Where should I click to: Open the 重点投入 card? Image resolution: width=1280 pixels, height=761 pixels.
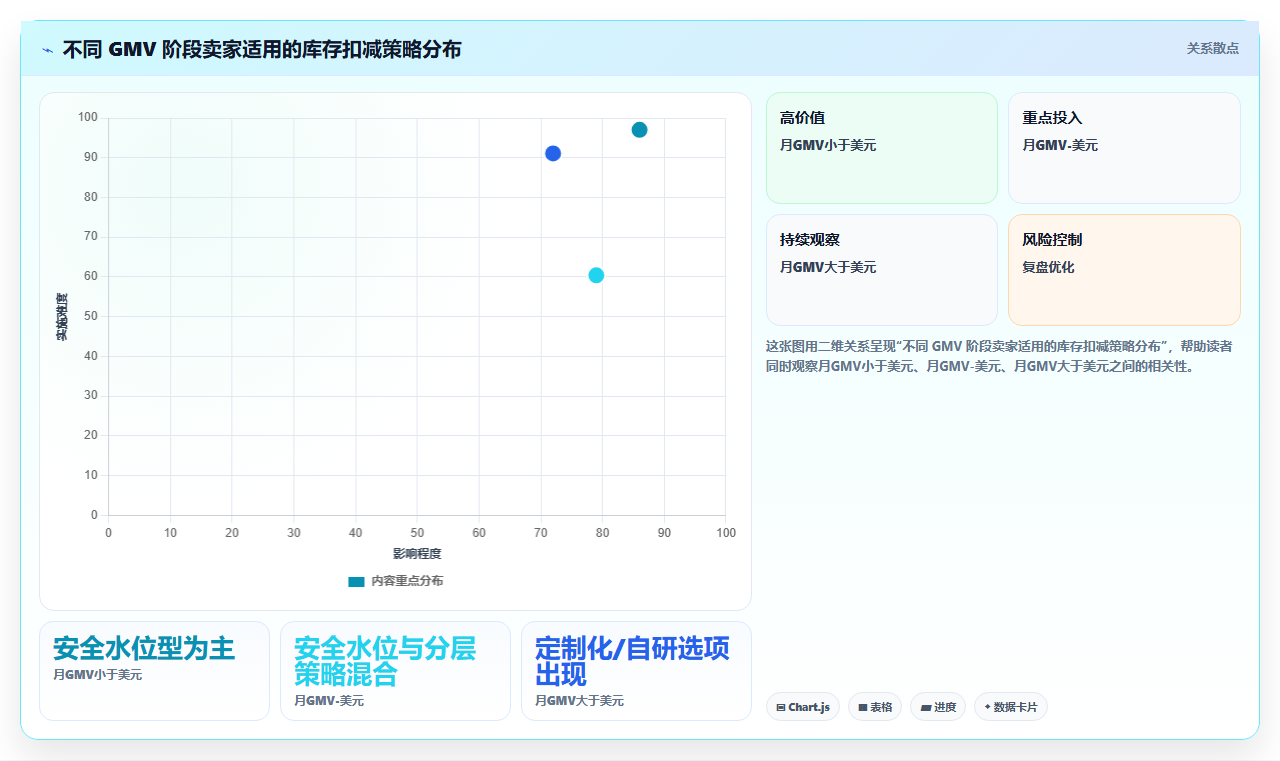point(1124,148)
